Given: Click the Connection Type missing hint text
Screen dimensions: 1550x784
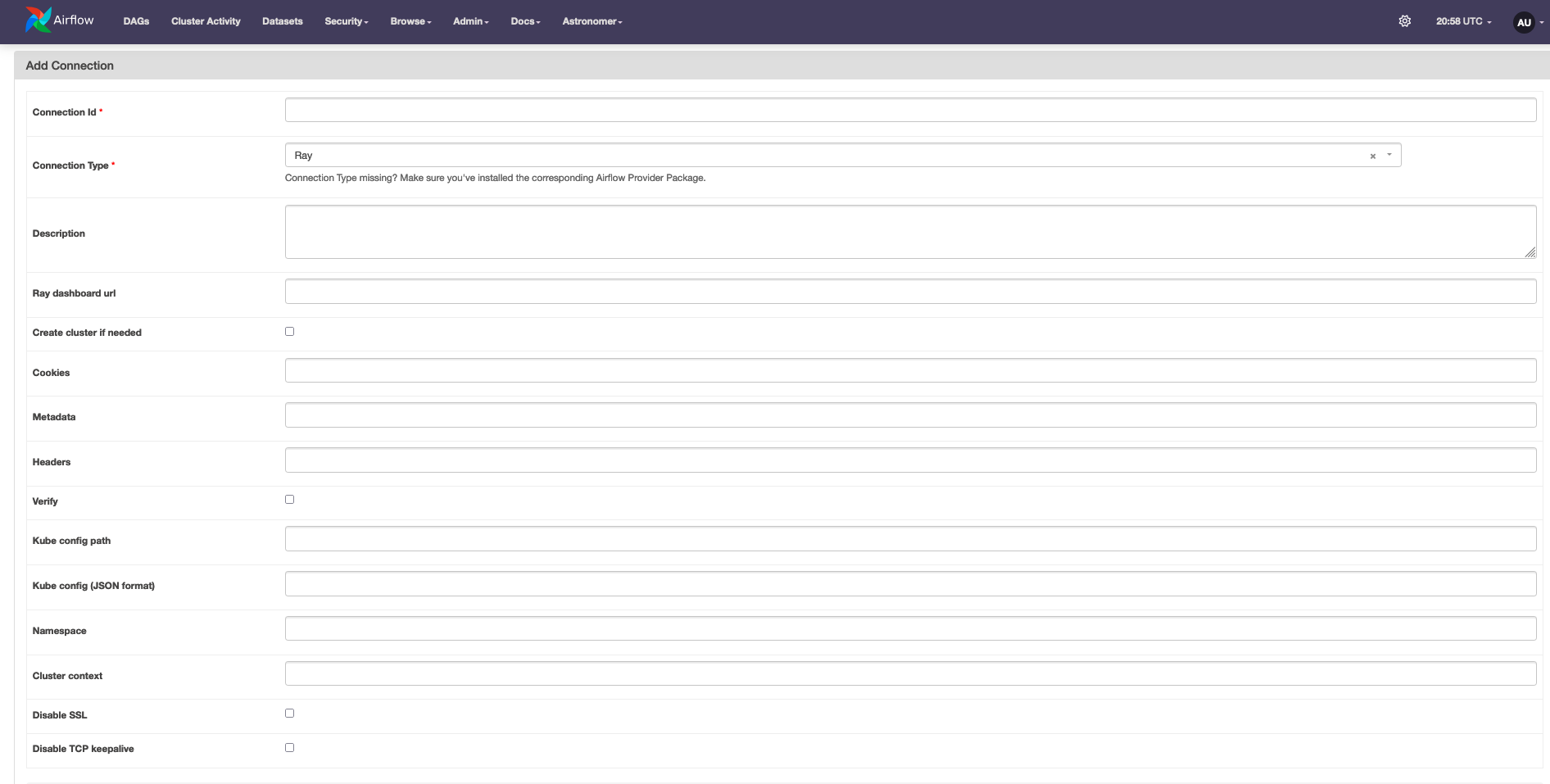Looking at the screenshot, I should 495,178.
